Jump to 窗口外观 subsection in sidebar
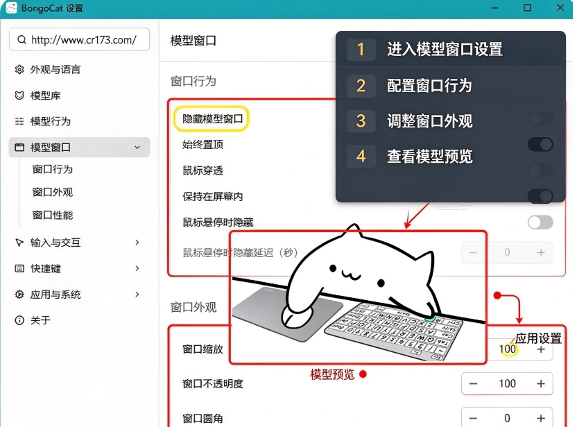 pos(53,192)
